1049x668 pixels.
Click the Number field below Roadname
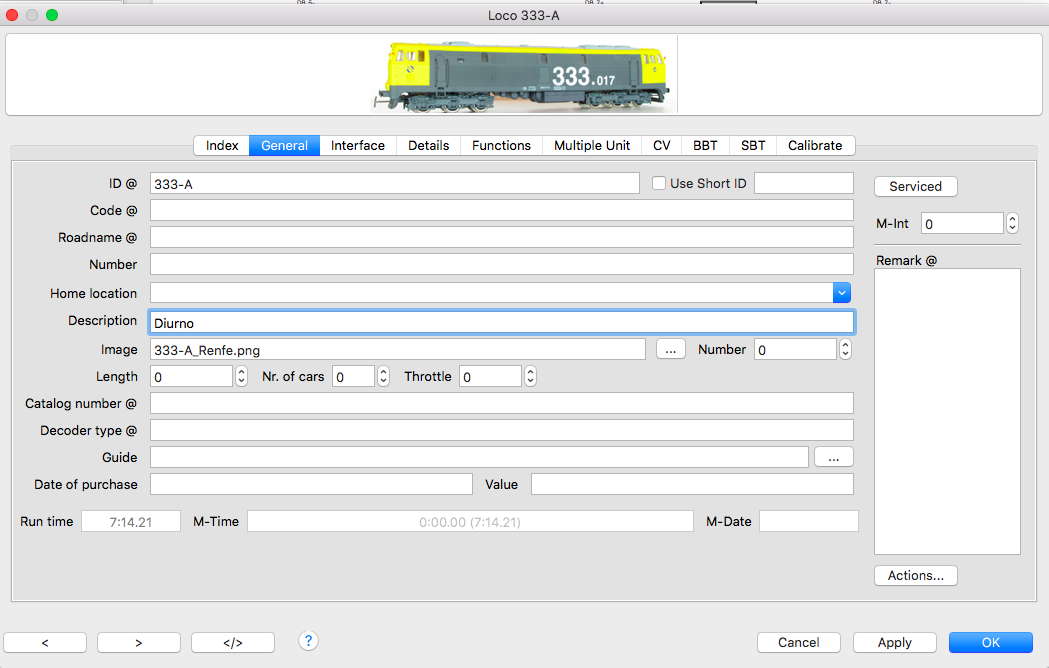tap(502, 264)
